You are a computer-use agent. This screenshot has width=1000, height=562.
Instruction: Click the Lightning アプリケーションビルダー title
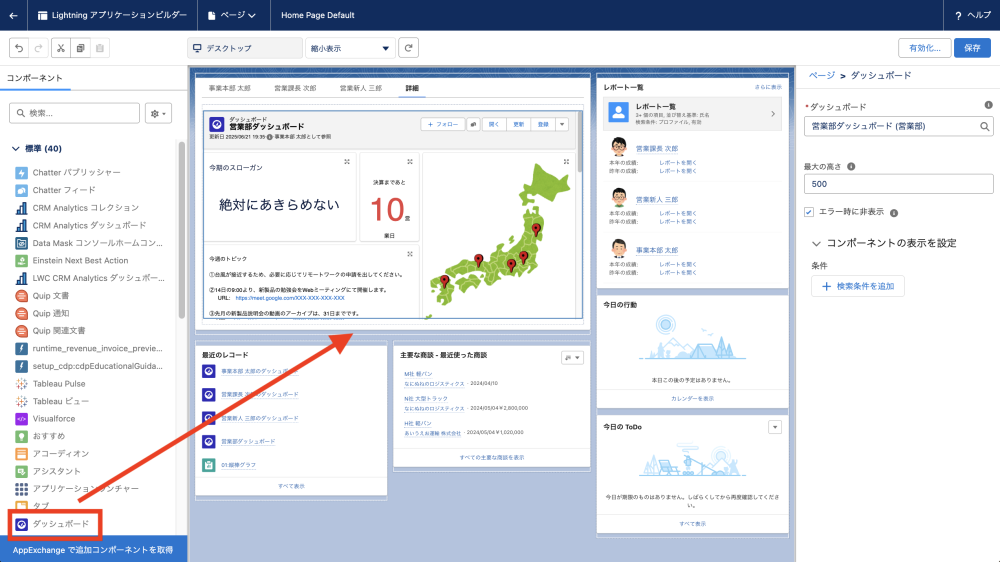click(x=119, y=15)
